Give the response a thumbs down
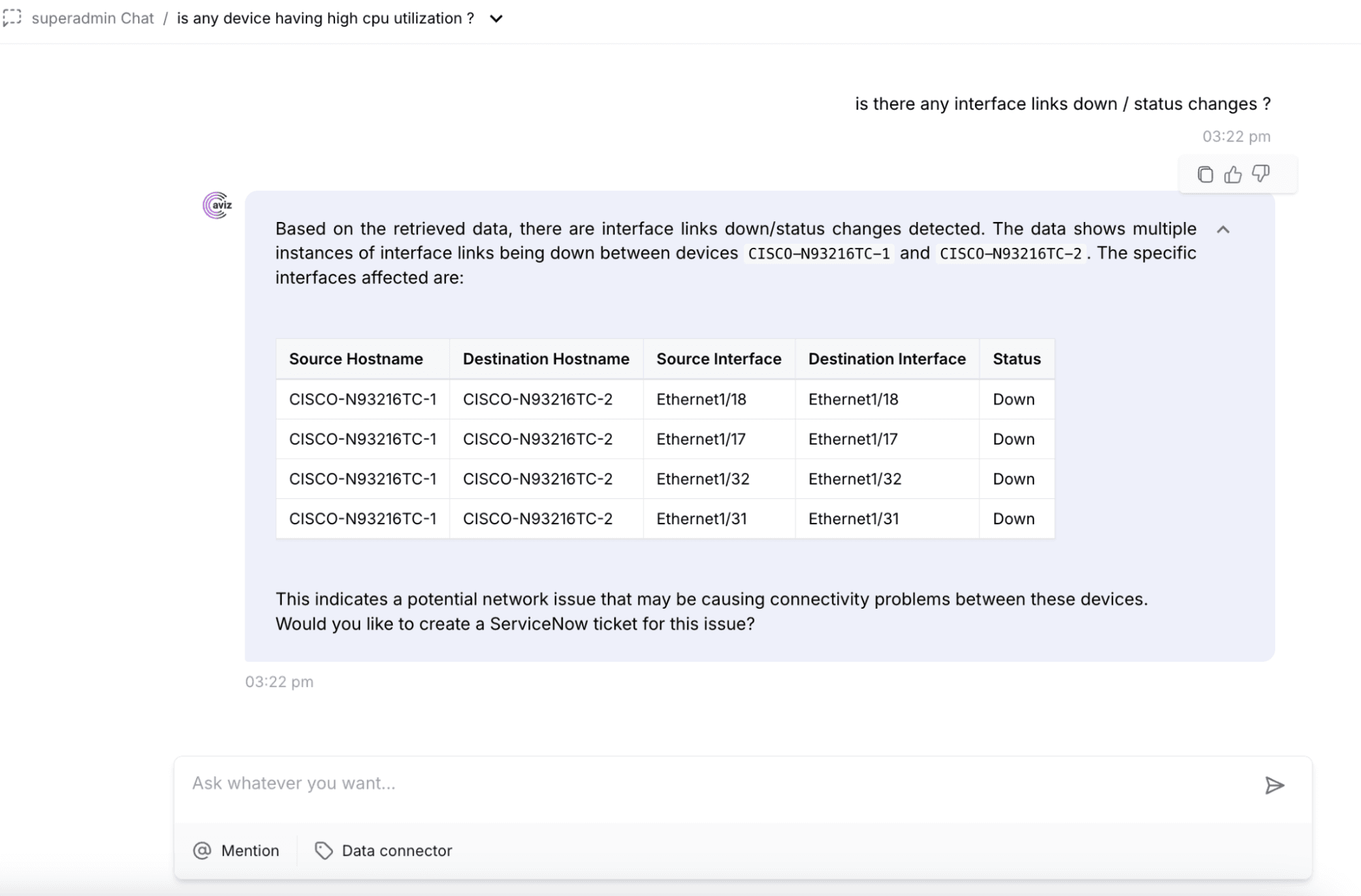 coord(1260,174)
